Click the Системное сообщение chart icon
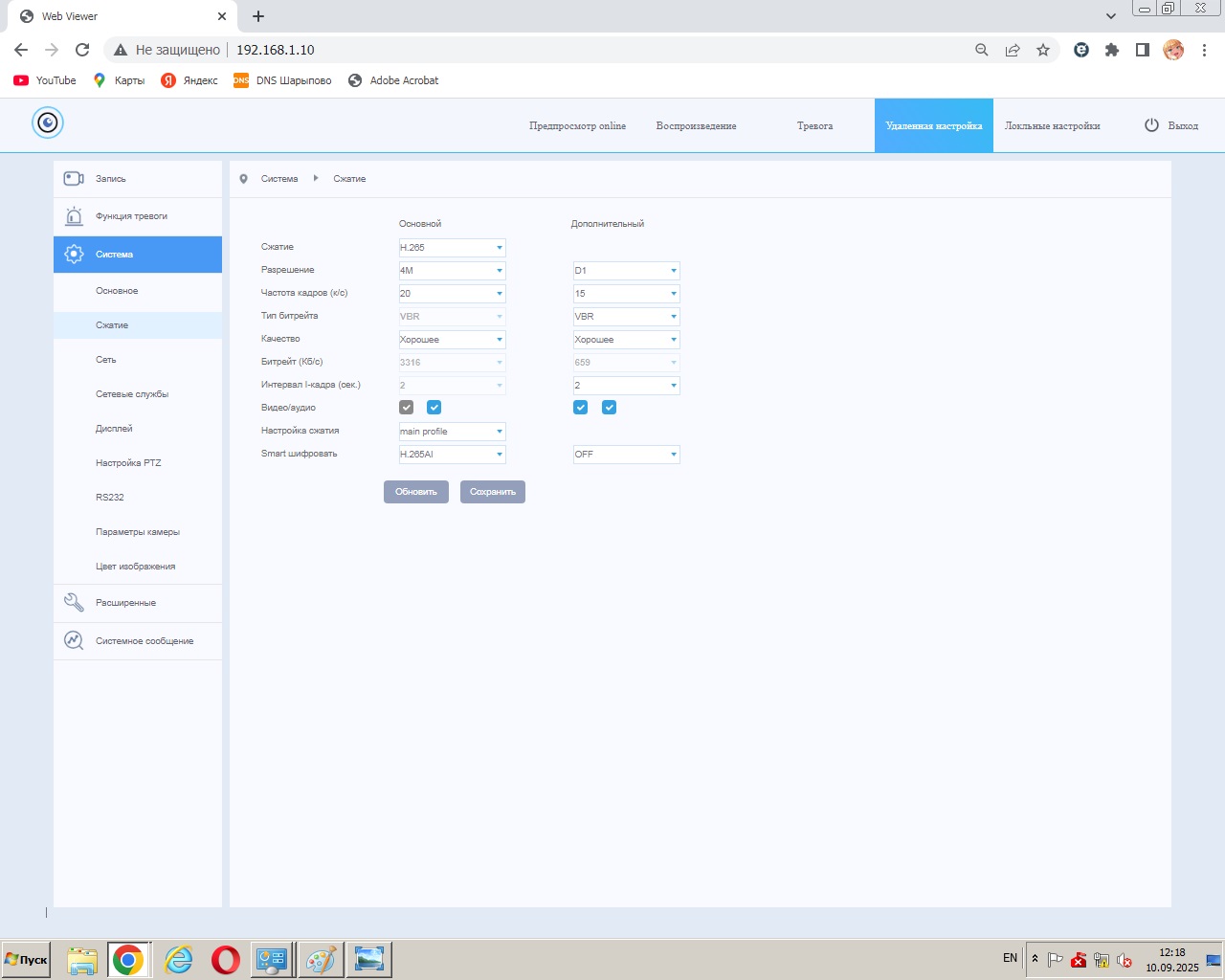 [74, 641]
